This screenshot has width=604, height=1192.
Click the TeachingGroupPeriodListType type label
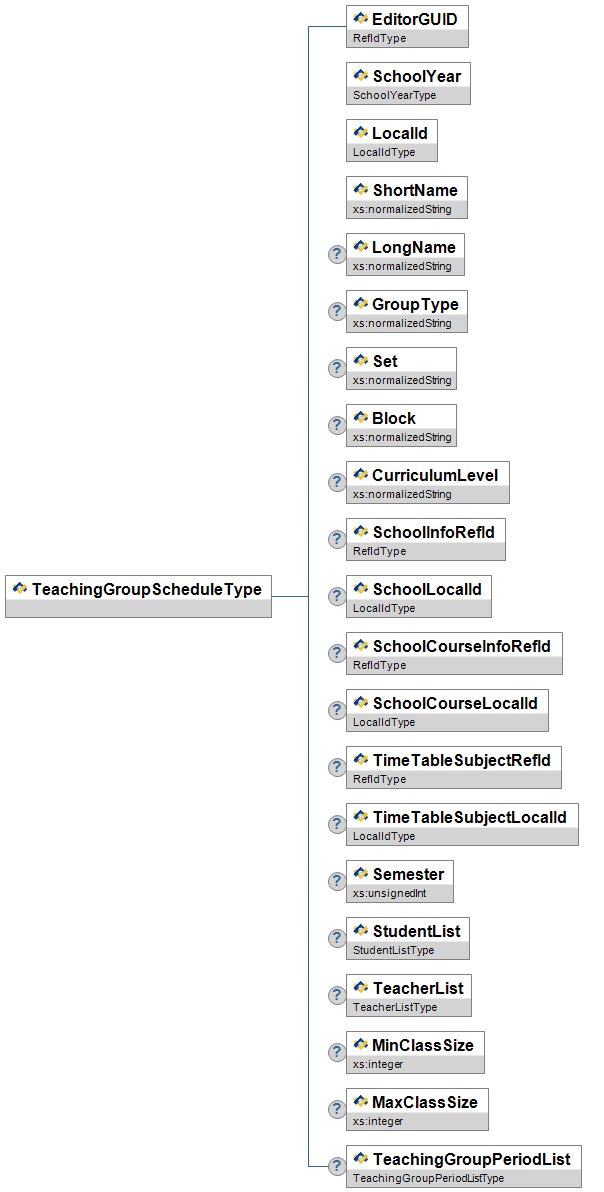(429, 1178)
